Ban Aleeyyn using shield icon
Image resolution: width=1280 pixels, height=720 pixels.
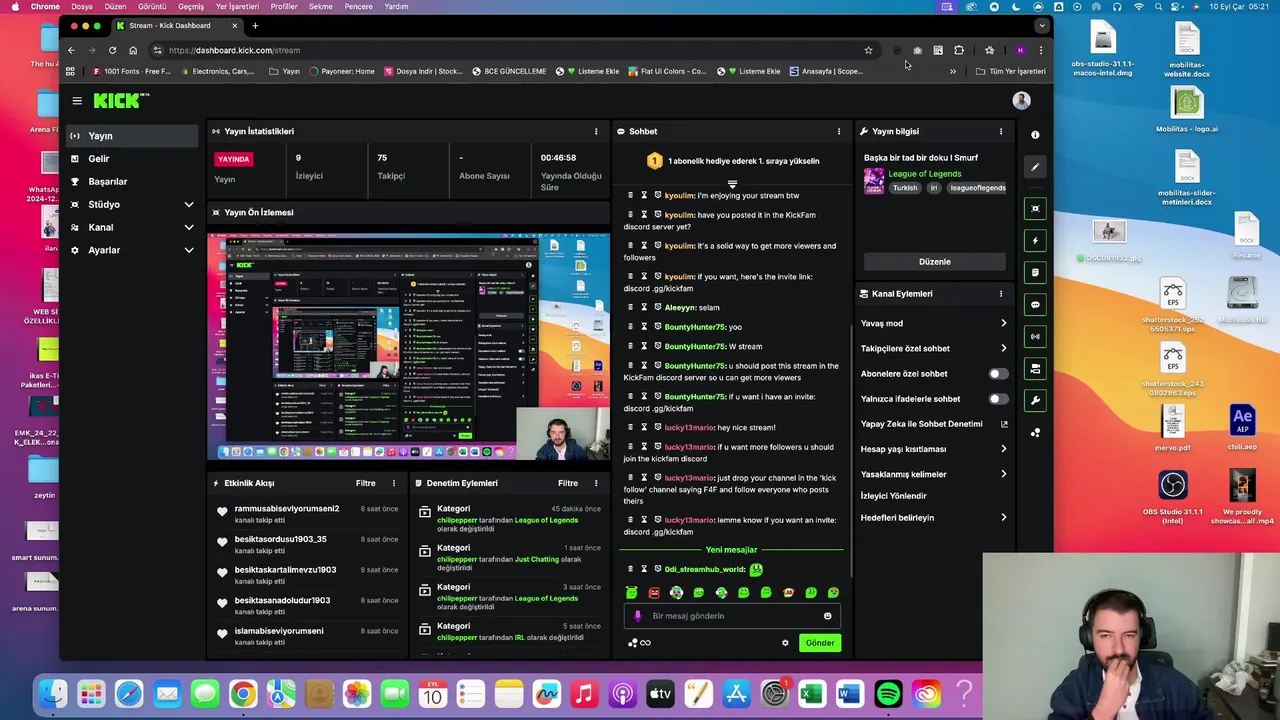[657, 307]
